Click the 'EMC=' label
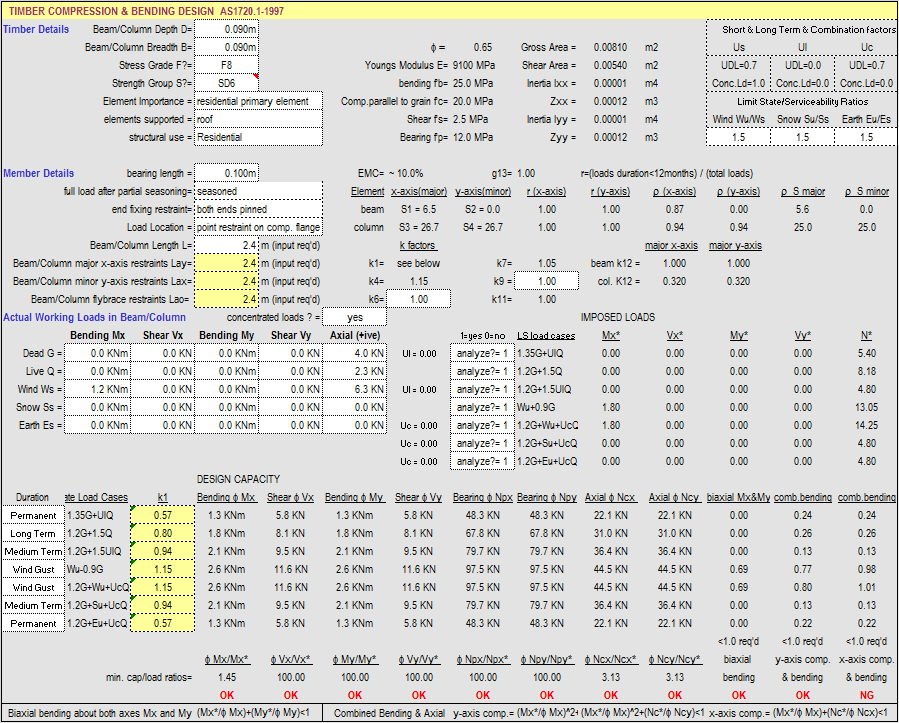 pyautogui.click(x=370, y=173)
